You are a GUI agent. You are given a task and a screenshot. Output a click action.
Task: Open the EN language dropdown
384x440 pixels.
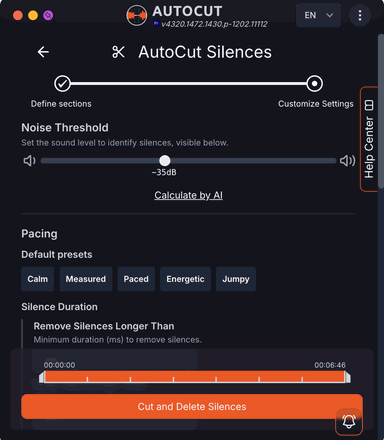click(x=318, y=15)
